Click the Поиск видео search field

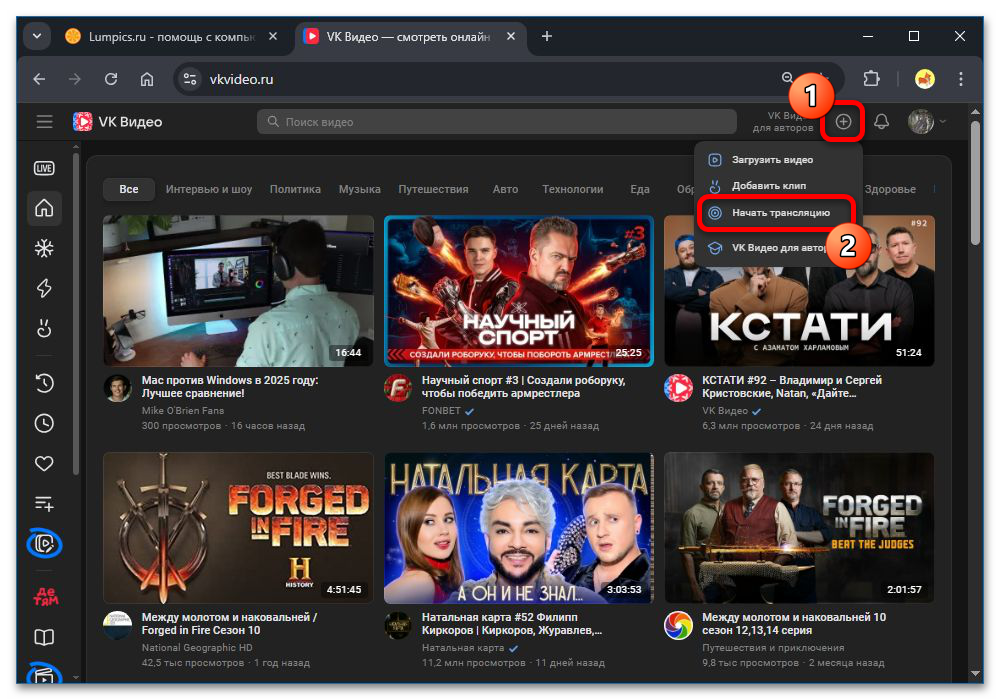(x=497, y=122)
